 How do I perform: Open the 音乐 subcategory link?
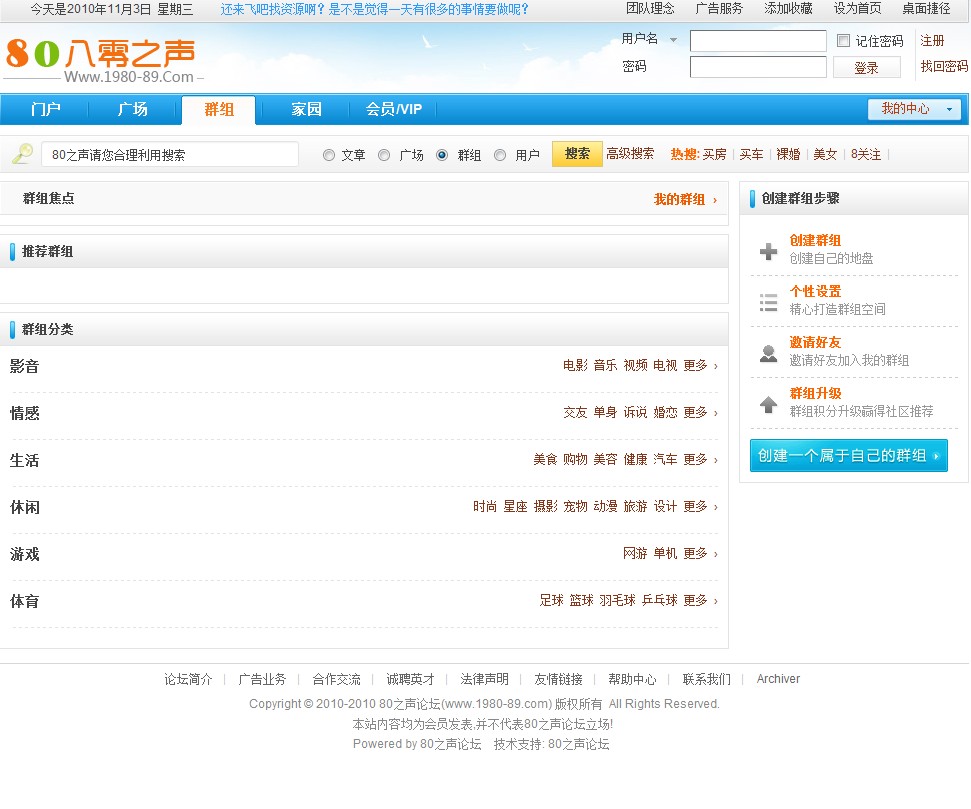tap(605, 365)
